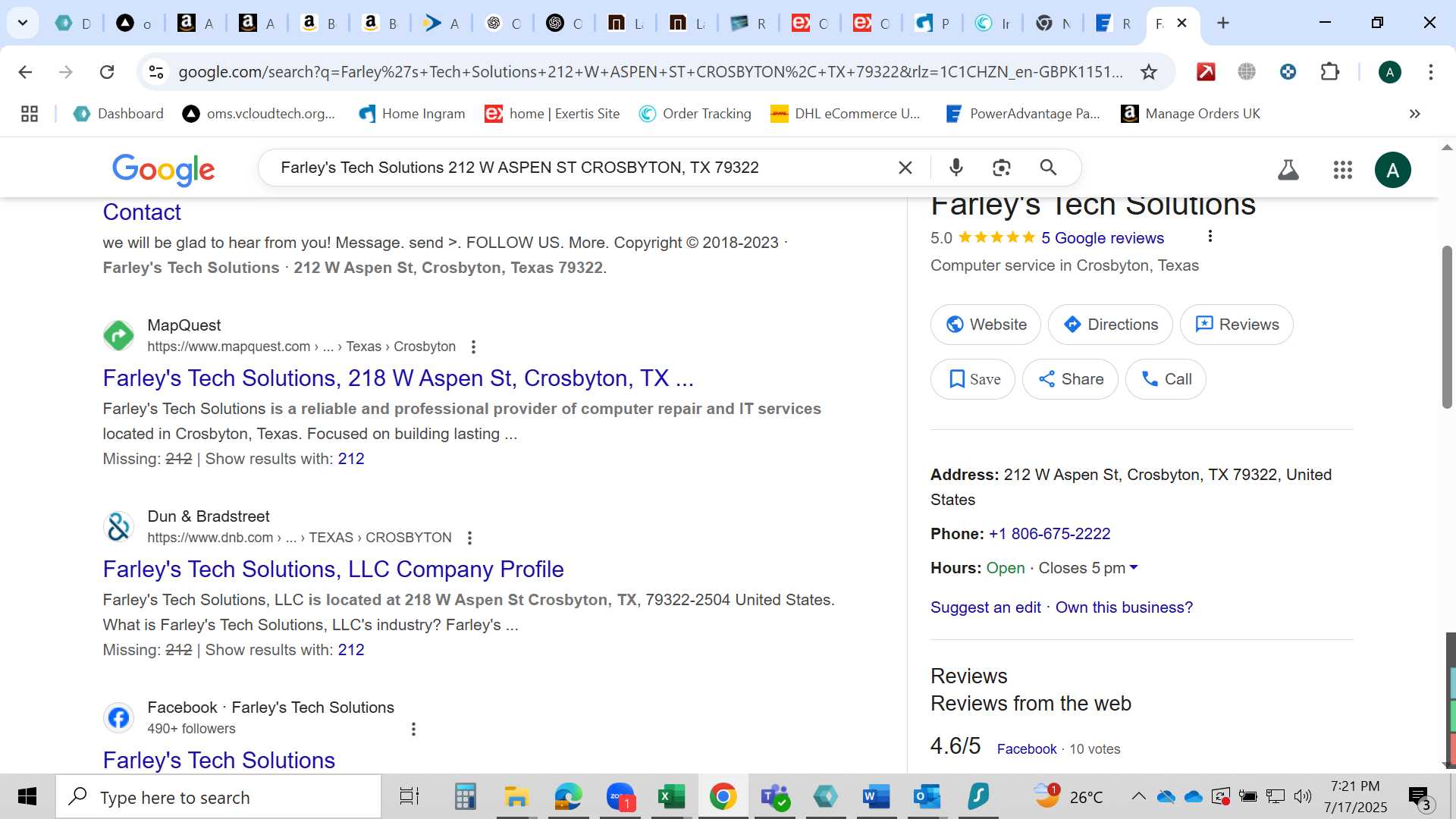The image size is (1456, 819).
Task: Open Facebook reviews link
Action: [x=1026, y=749]
